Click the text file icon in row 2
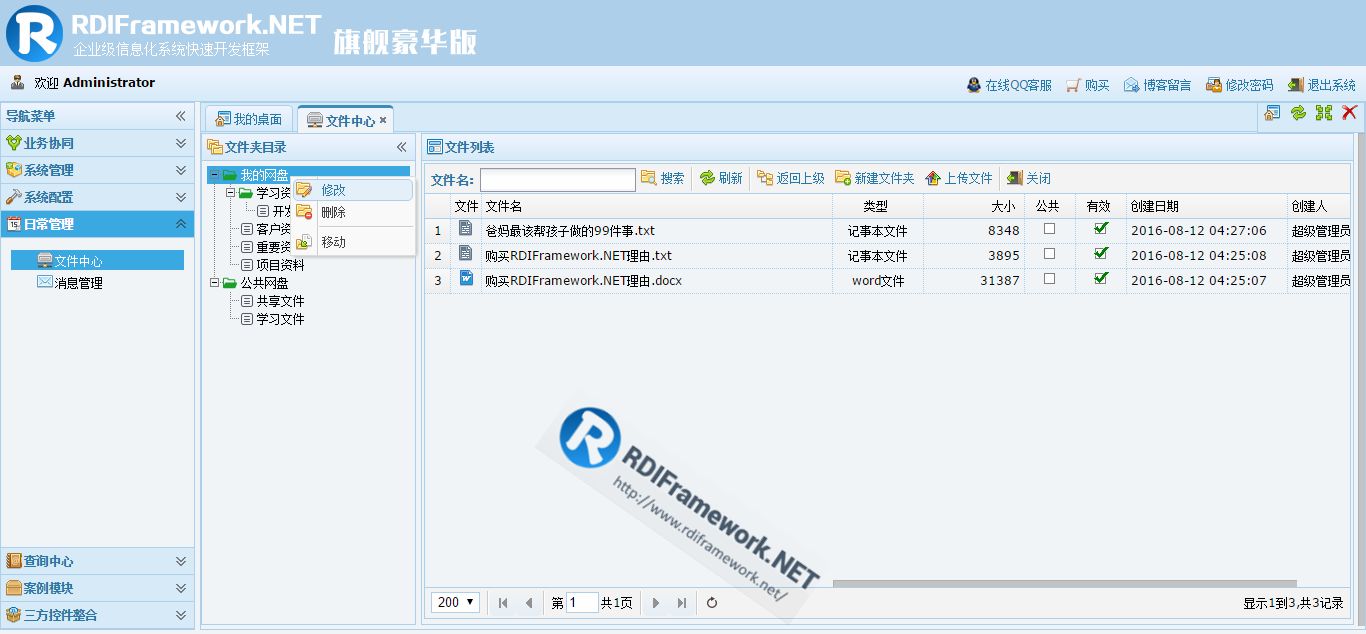Image resolution: width=1366 pixels, height=634 pixels. pos(466,253)
